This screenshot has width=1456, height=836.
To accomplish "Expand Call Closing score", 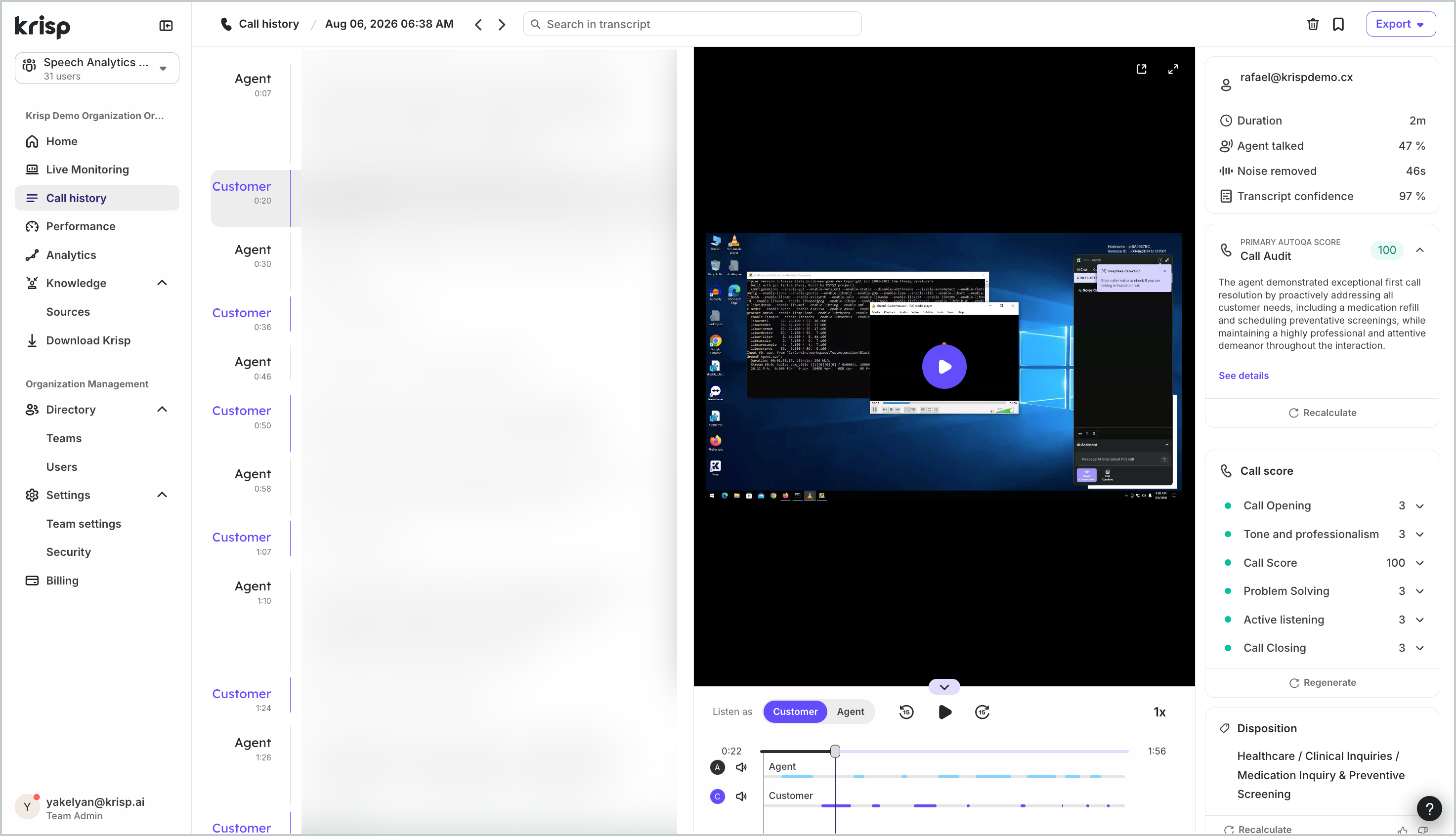I will point(1419,648).
